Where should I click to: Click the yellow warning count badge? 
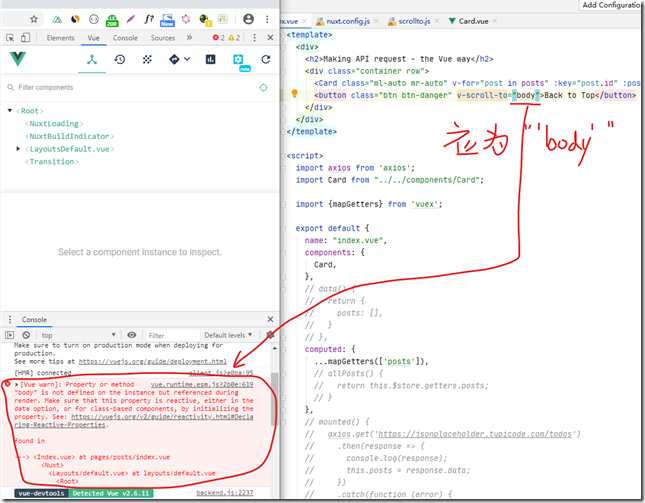(234, 38)
